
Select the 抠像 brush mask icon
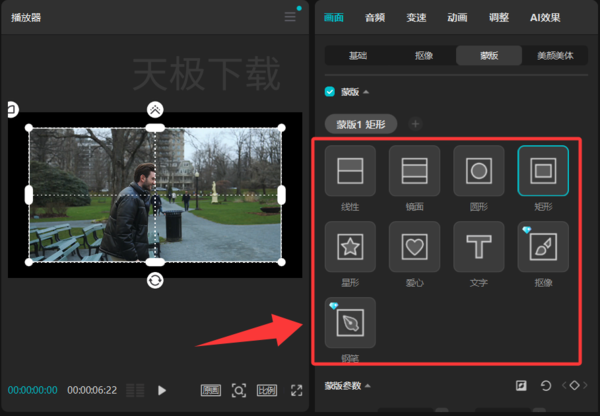tap(543, 246)
